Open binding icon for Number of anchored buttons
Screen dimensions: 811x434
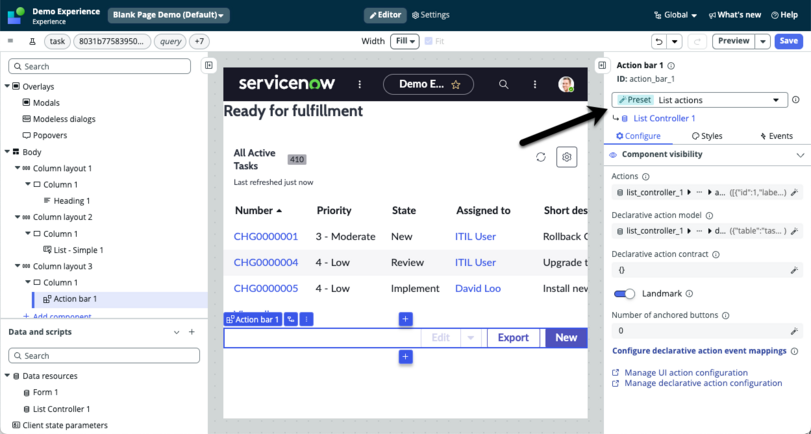794,331
